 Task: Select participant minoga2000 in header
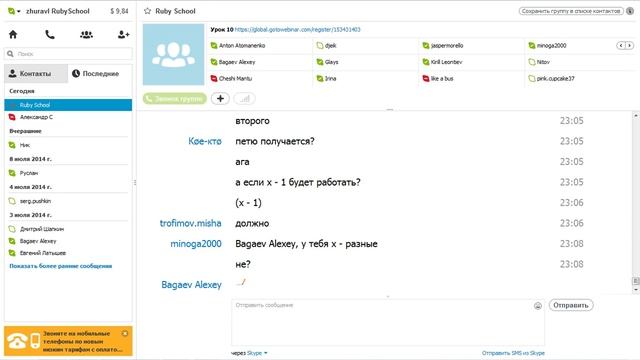(547, 45)
